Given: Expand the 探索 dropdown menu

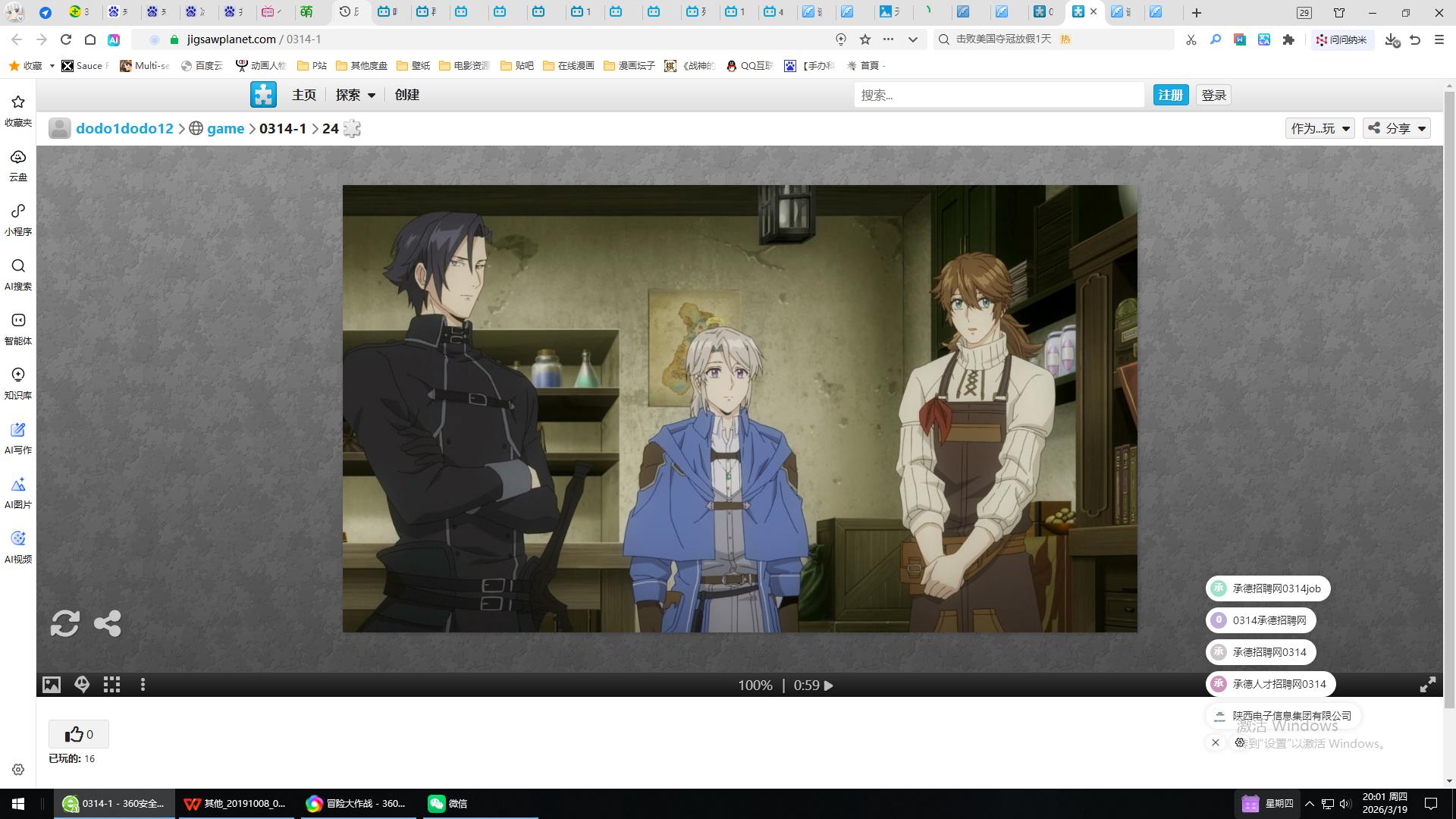Looking at the screenshot, I should [x=356, y=95].
